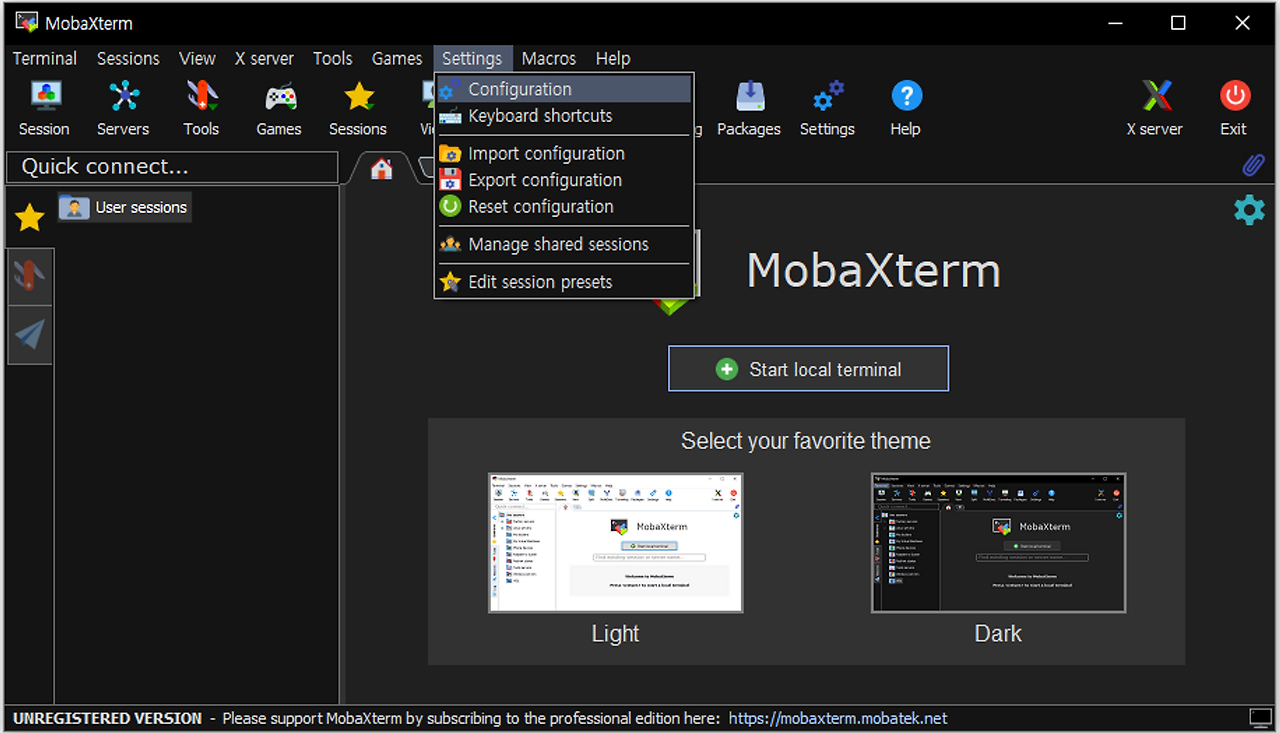Select the User sessions tree item
Viewport: 1280px width, 733px height.
(x=124, y=207)
